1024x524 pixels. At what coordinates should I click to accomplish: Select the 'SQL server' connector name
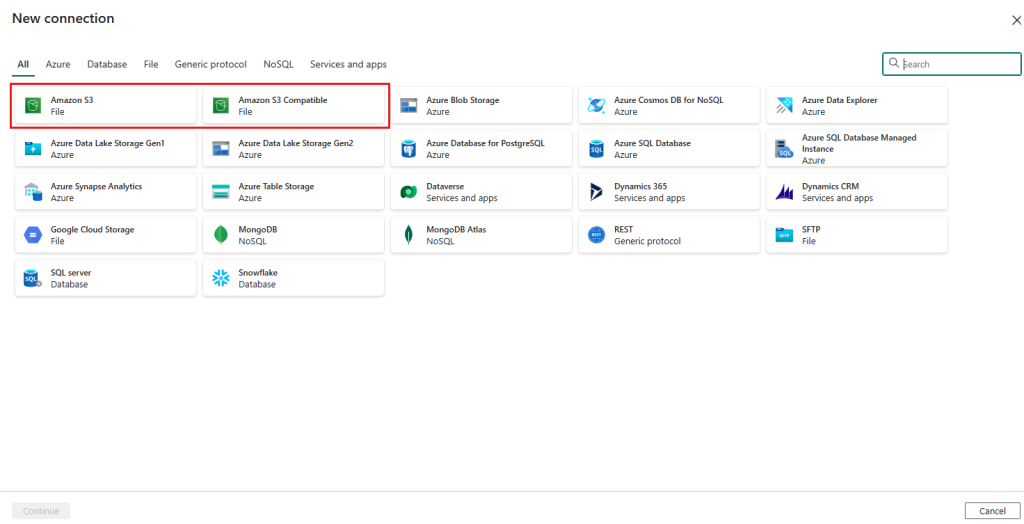71,272
